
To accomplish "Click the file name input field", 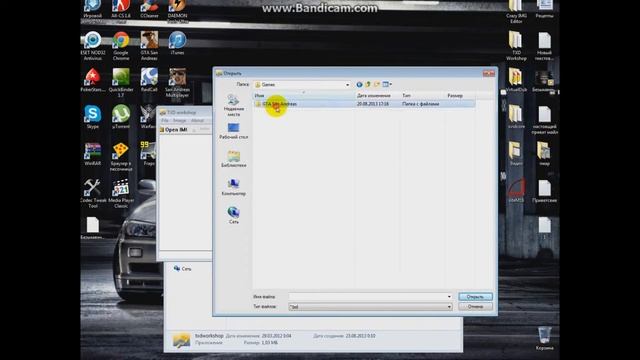I will pos(367,297).
